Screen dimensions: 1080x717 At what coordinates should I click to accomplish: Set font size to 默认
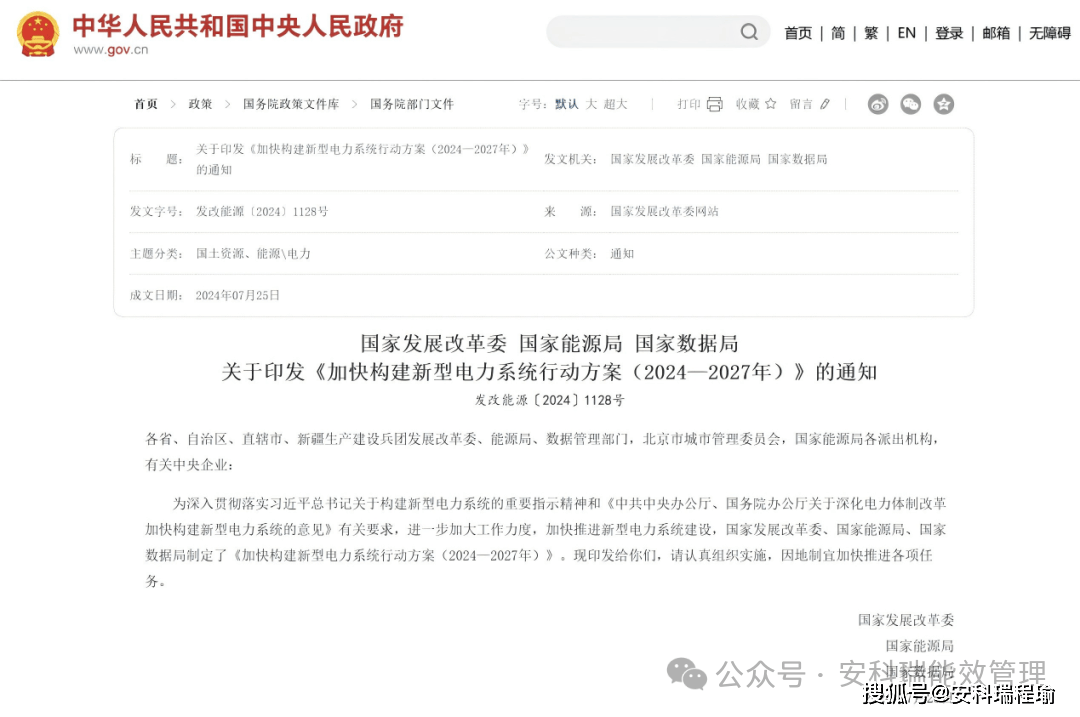[x=567, y=104]
